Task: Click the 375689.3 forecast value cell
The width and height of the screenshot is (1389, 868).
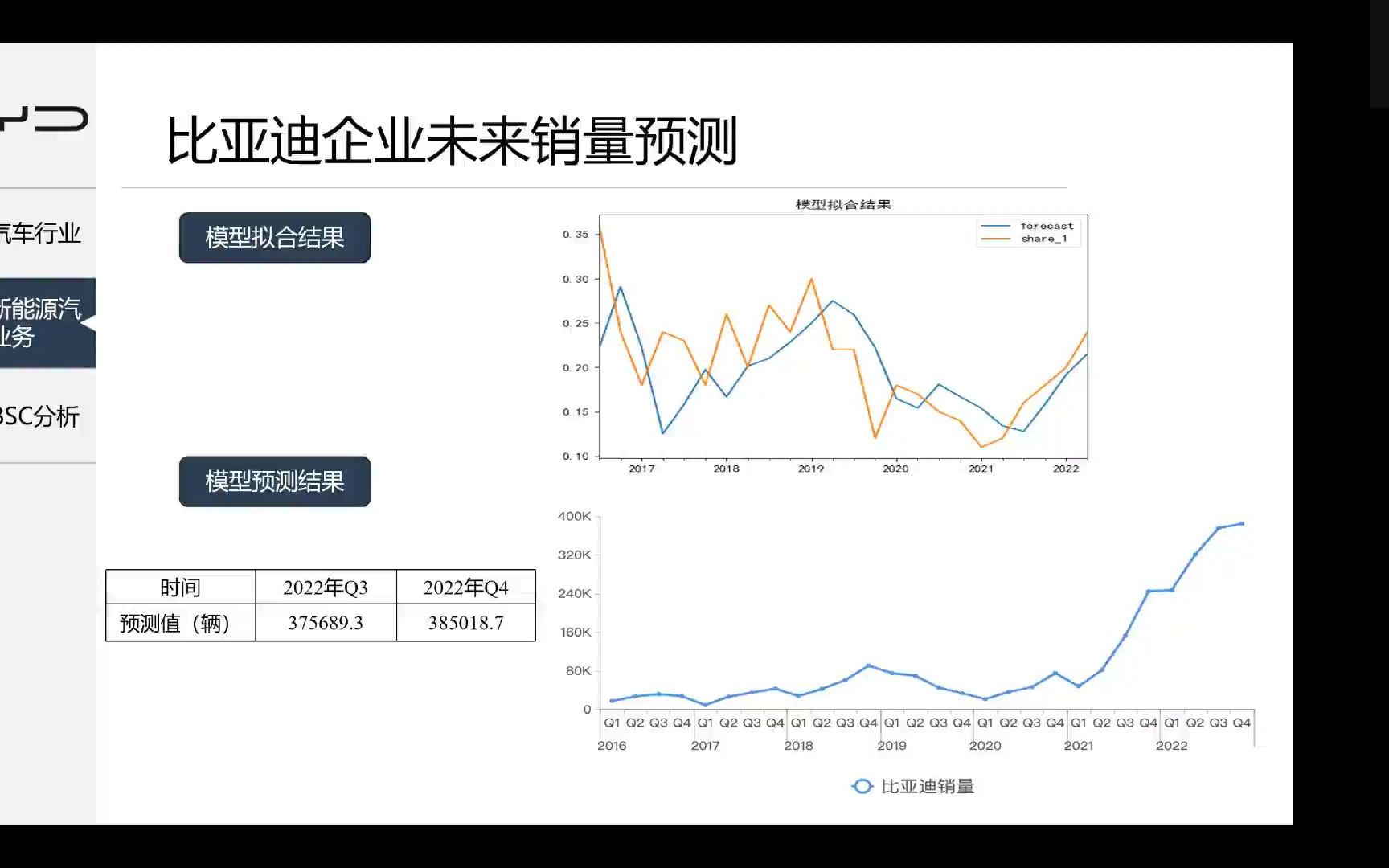Action: coord(325,623)
